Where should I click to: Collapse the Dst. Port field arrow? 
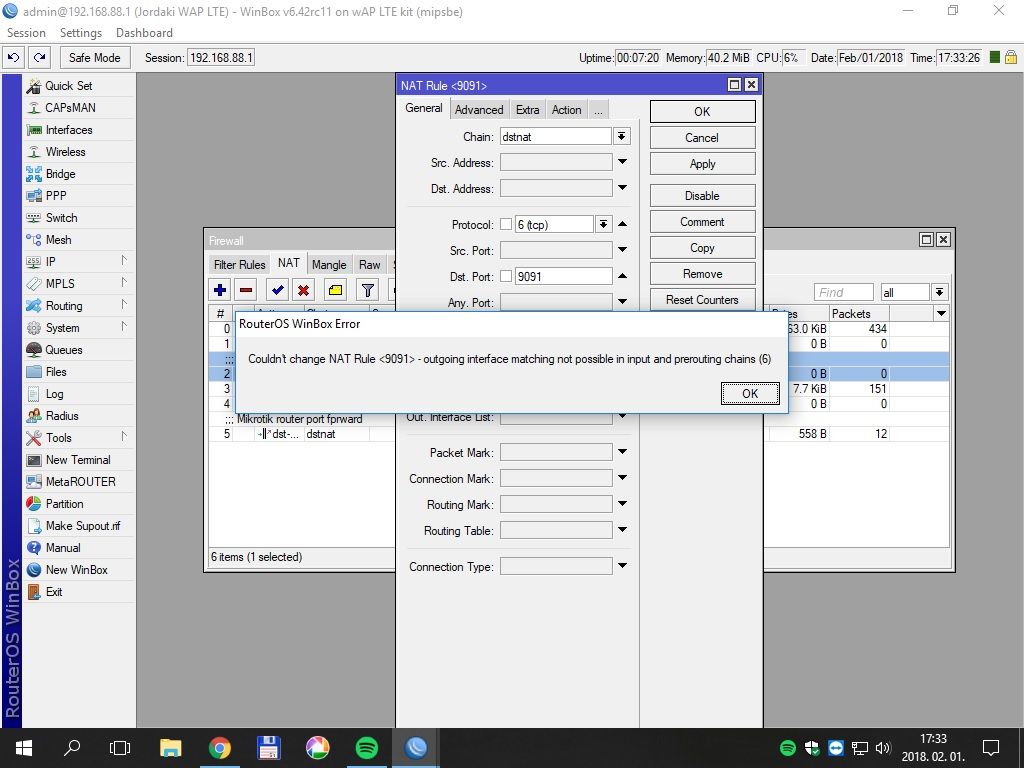coord(622,276)
